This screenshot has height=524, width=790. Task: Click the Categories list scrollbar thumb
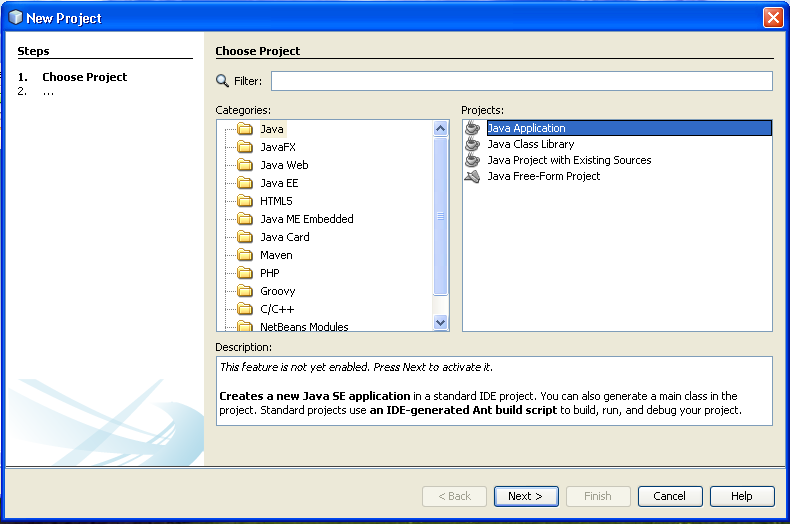click(440, 216)
